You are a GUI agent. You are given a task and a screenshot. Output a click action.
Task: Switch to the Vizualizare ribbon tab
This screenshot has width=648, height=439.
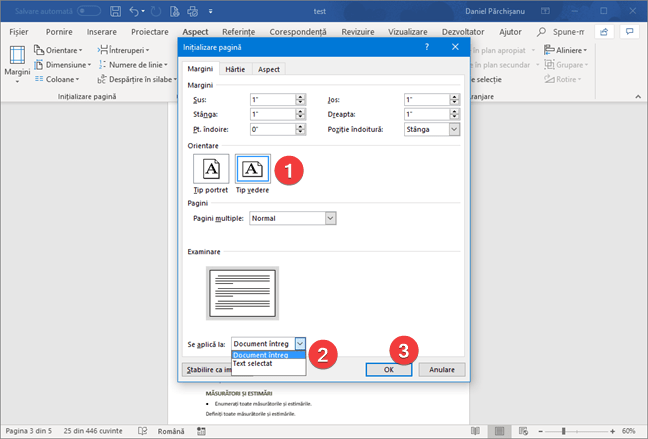click(x=407, y=32)
